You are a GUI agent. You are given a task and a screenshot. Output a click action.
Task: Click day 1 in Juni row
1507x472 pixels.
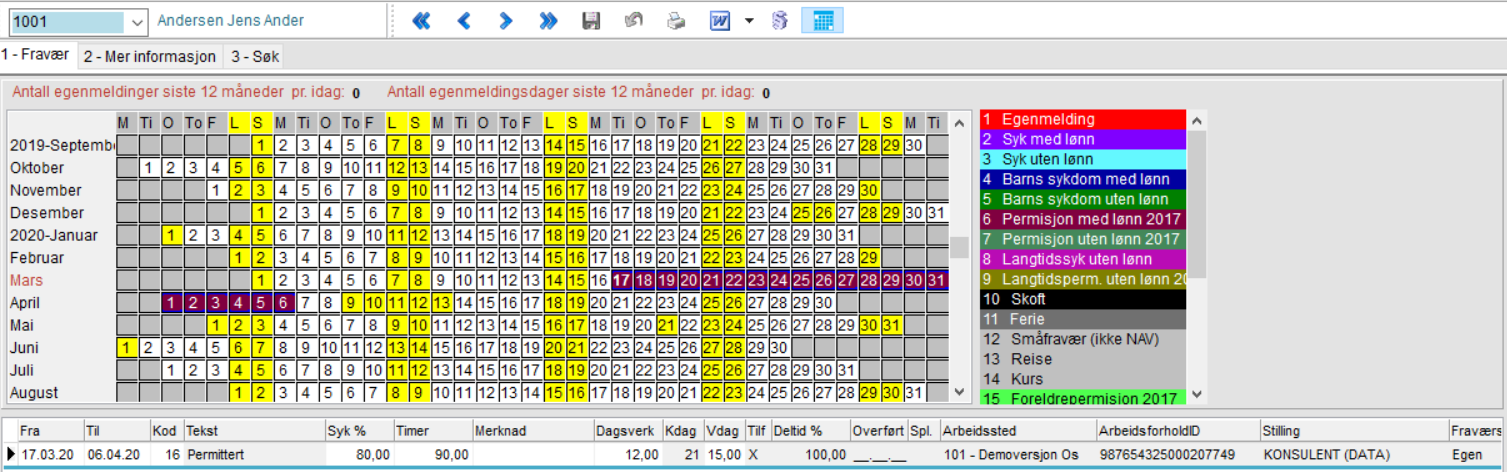tap(128, 347)
